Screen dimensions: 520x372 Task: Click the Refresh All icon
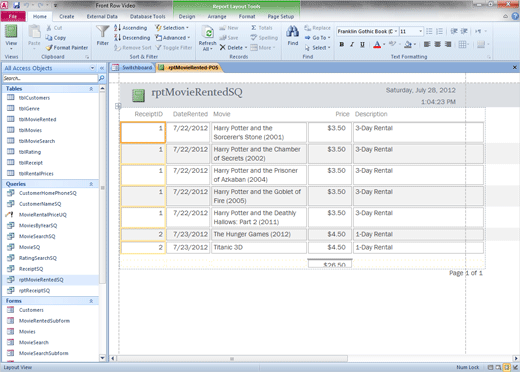pyautogui.click(x=208, y=33)
